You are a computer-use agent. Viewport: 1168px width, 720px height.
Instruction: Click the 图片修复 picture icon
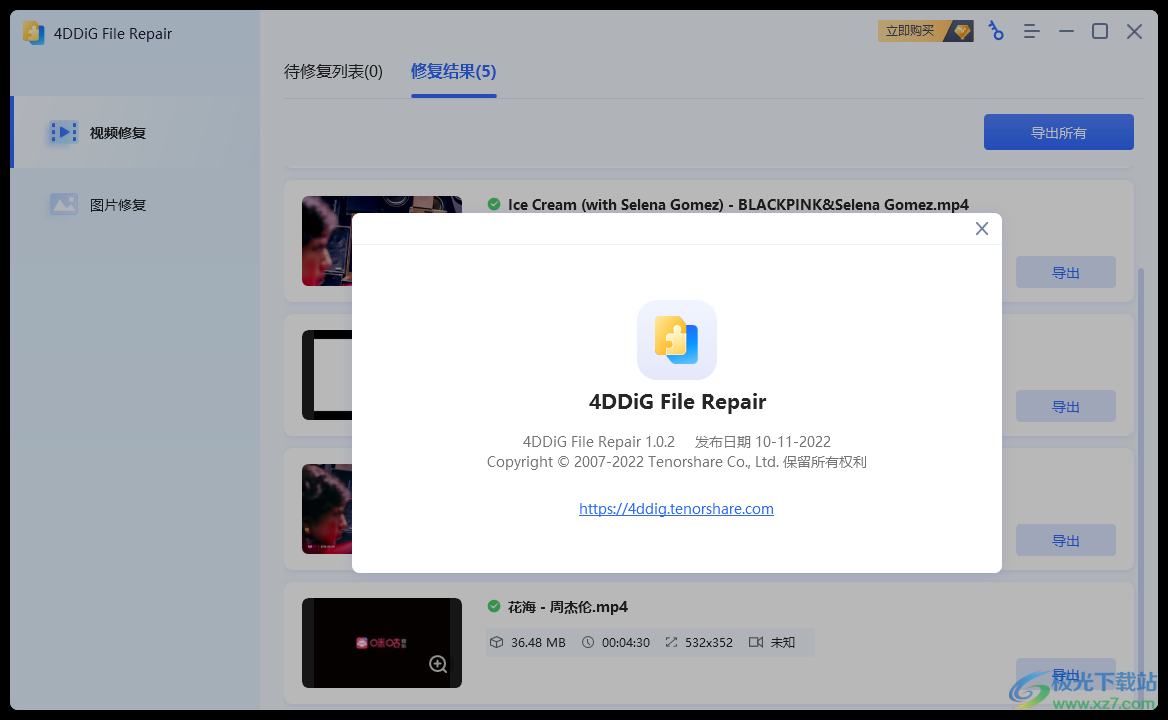coord(63,205)
